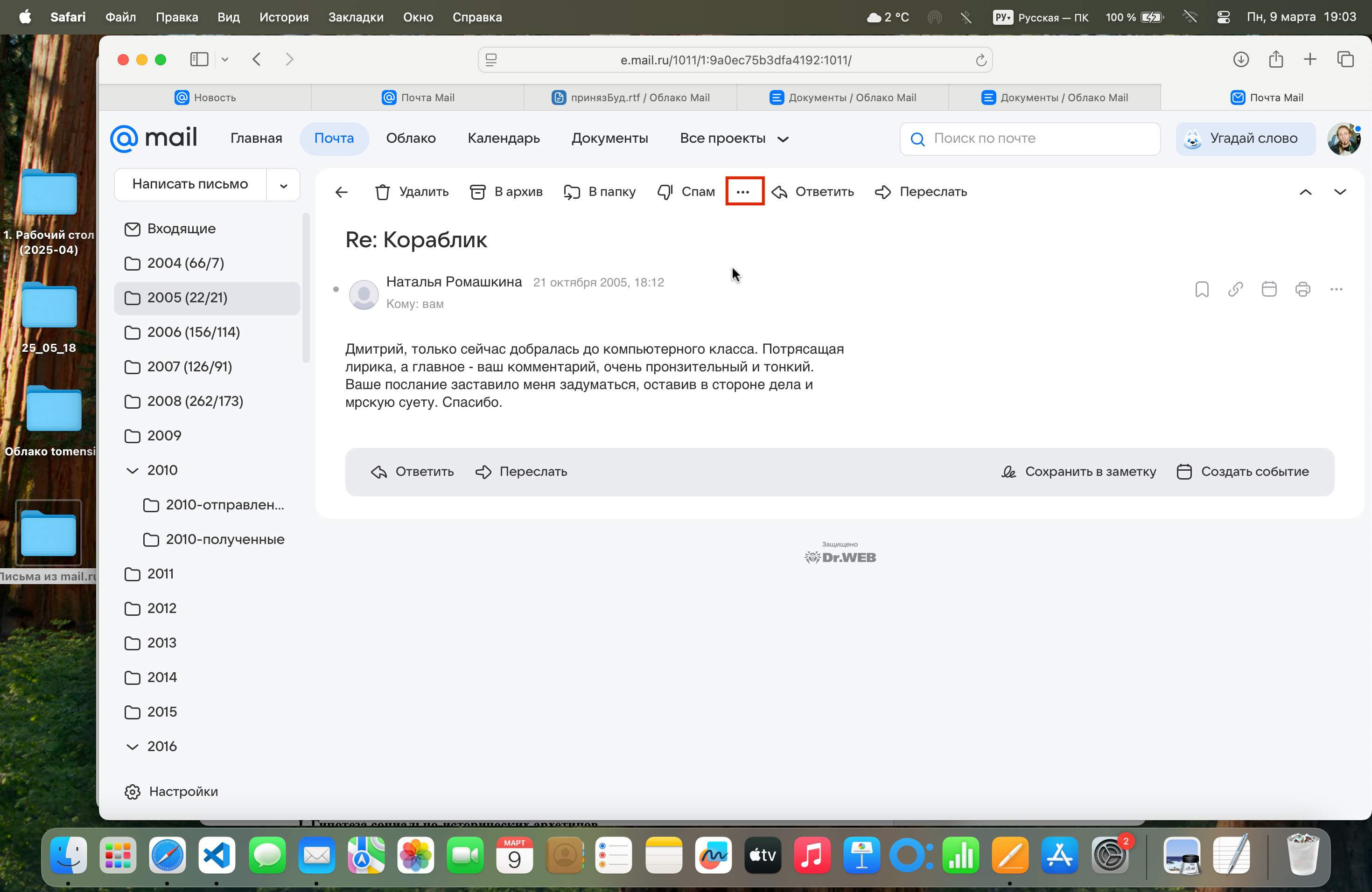Toggle the Safari sidebar panel
The width and height of the screenshot is (1372, 892).
click(x=199, y=59)
